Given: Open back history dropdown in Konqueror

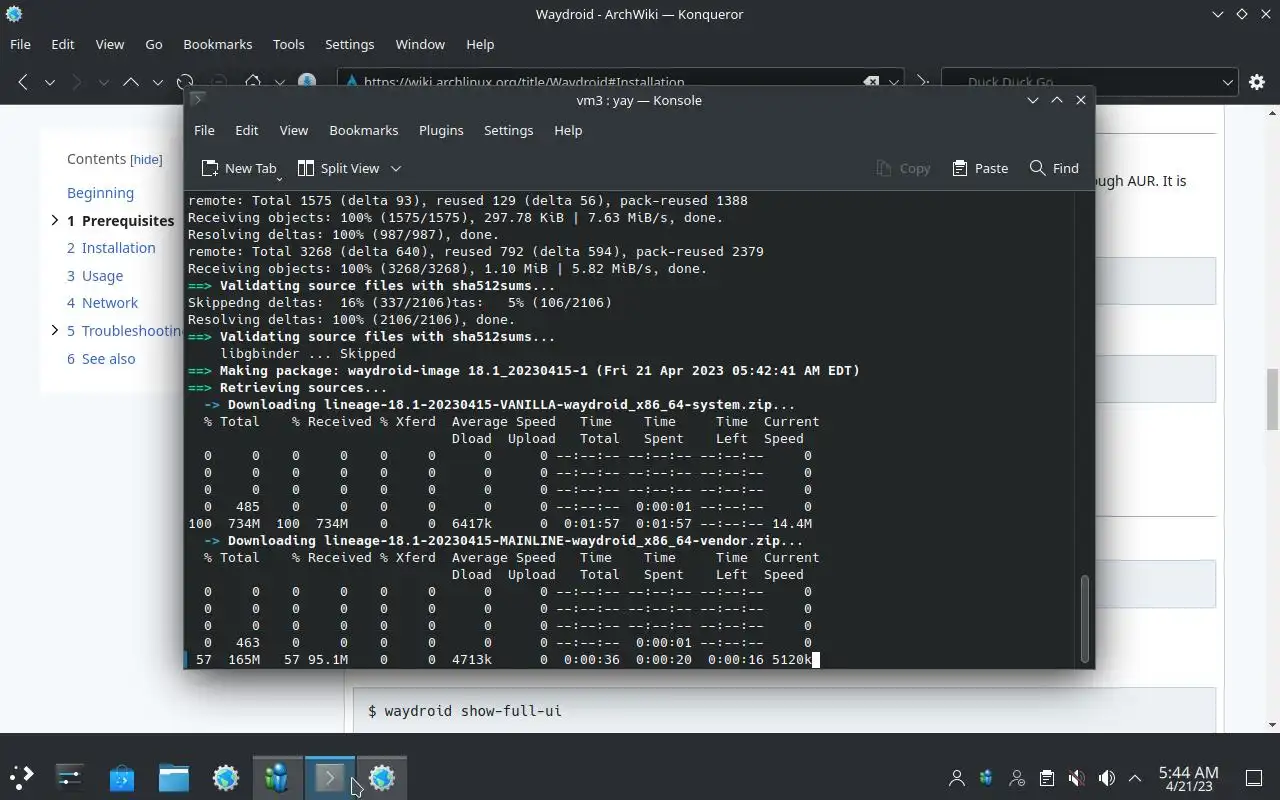Looking at the screenshot, I should tap(49, 82).
